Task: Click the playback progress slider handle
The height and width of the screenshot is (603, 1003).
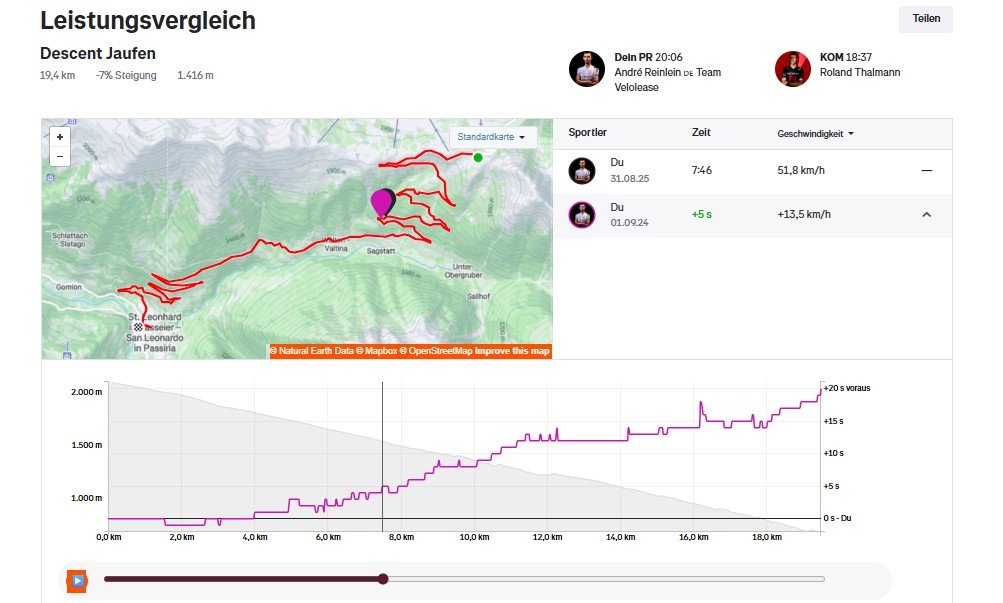Action: coord(383,579)
